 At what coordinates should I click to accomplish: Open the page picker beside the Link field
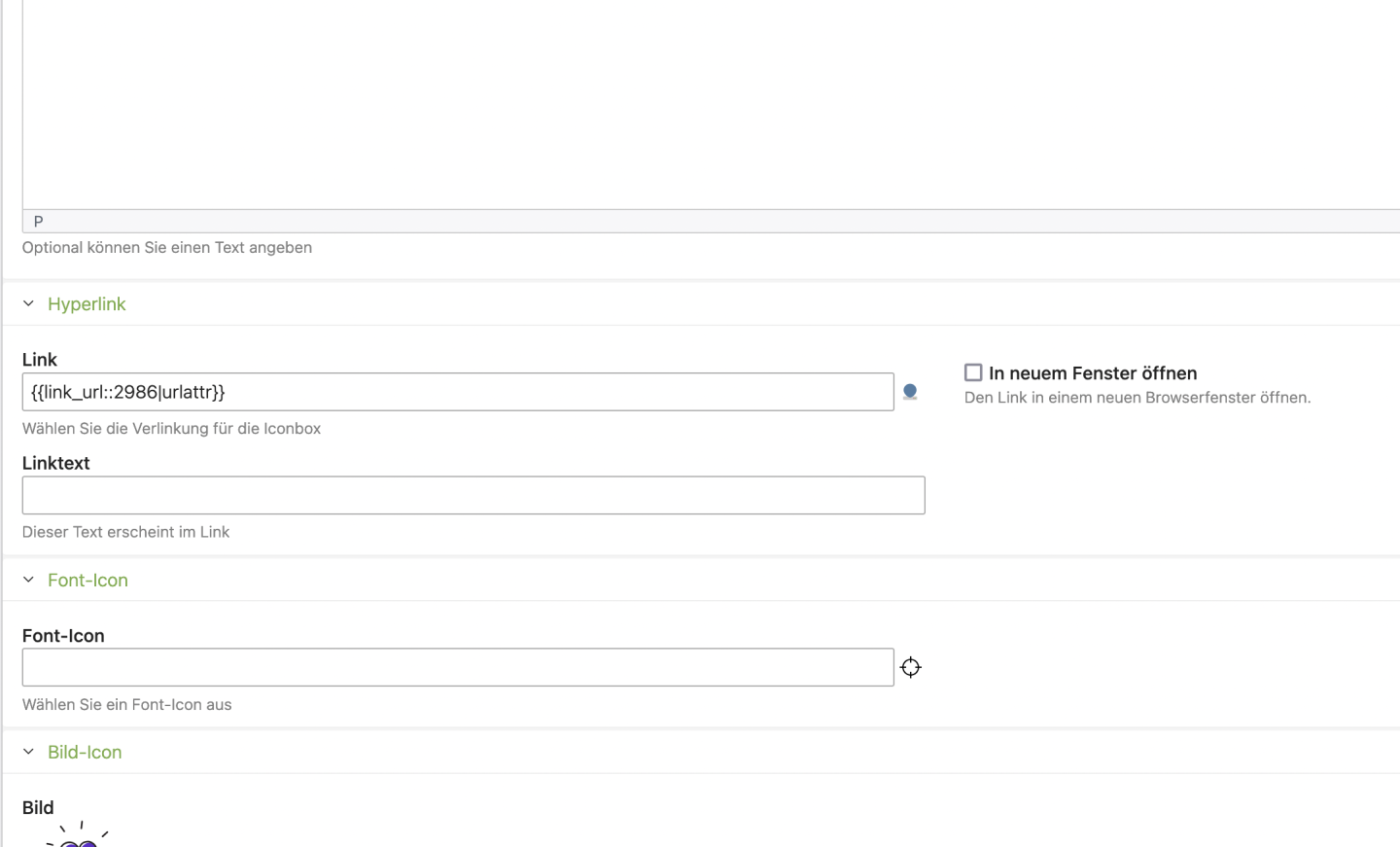point(910,392)
